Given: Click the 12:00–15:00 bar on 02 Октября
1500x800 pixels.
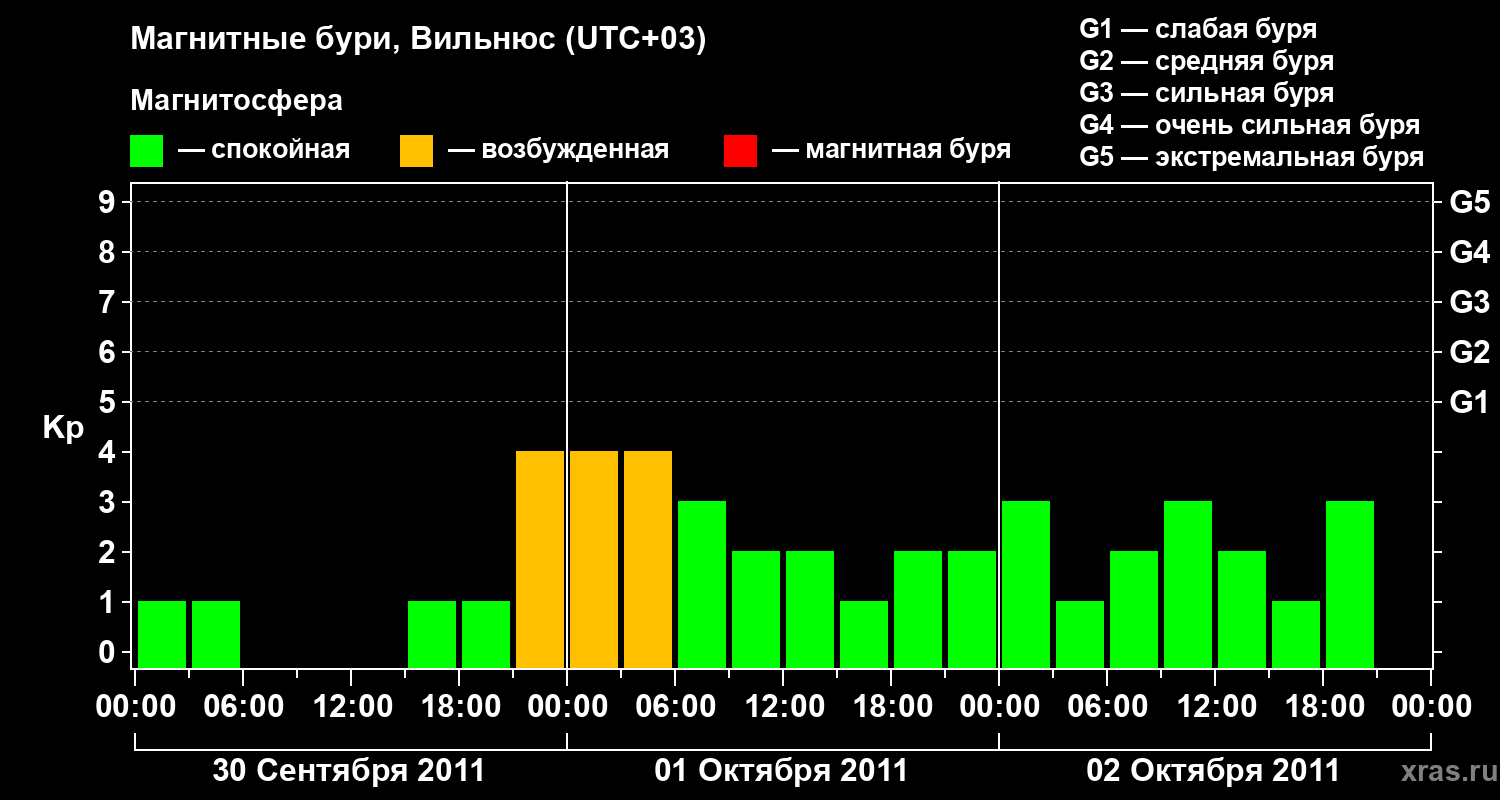Looking at the screenshot, I should pos(1242,609).
